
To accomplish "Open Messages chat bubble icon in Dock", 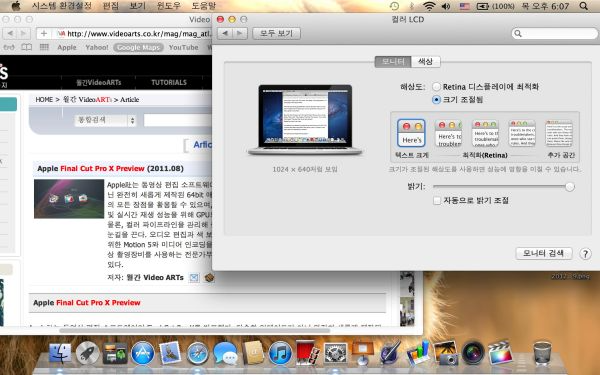I will [x=225, y=353].
